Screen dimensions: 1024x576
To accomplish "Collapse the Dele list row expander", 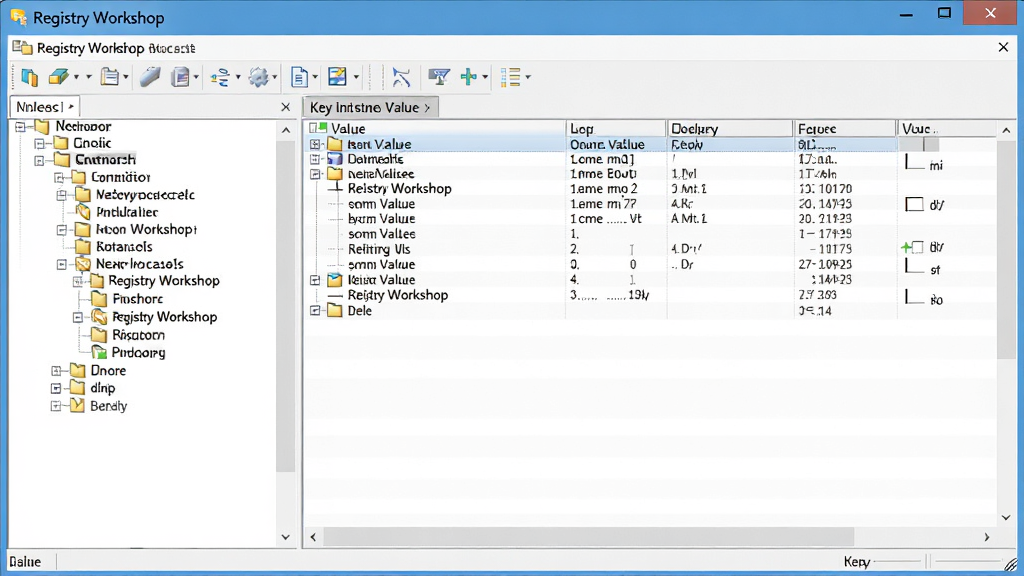I will pos(315,311).
